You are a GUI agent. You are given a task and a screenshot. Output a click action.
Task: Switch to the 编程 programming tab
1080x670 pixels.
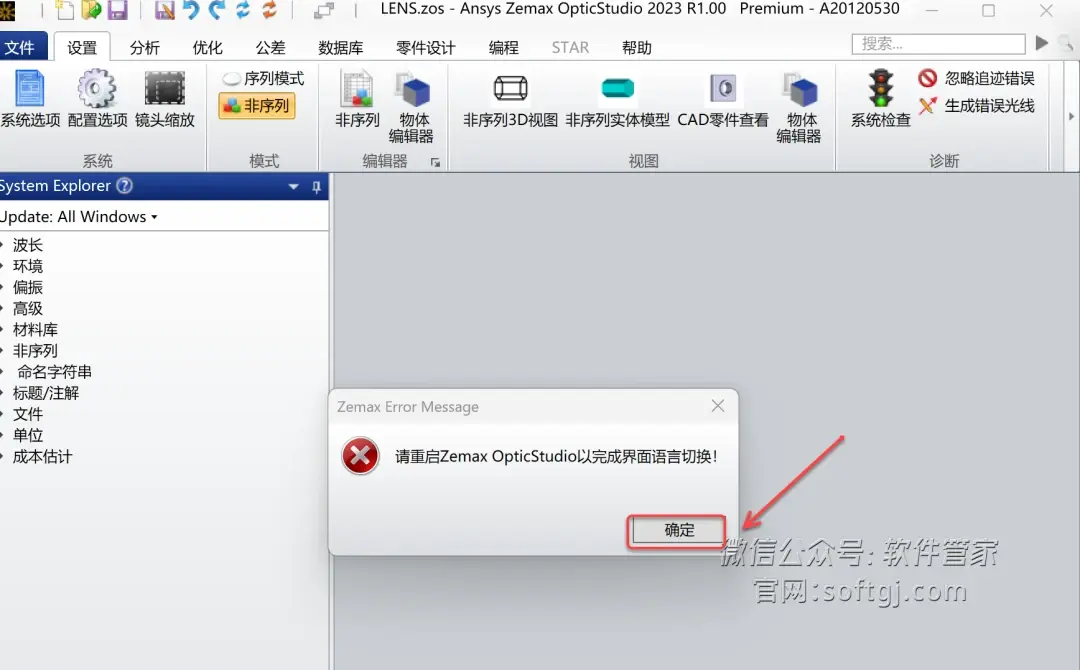[x=503, y=48]
